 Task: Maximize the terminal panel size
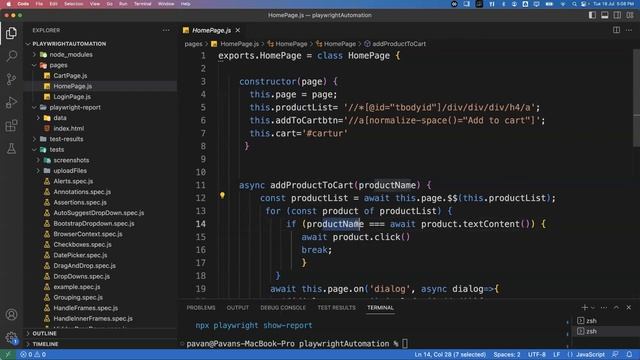click(x=616, y=308)
